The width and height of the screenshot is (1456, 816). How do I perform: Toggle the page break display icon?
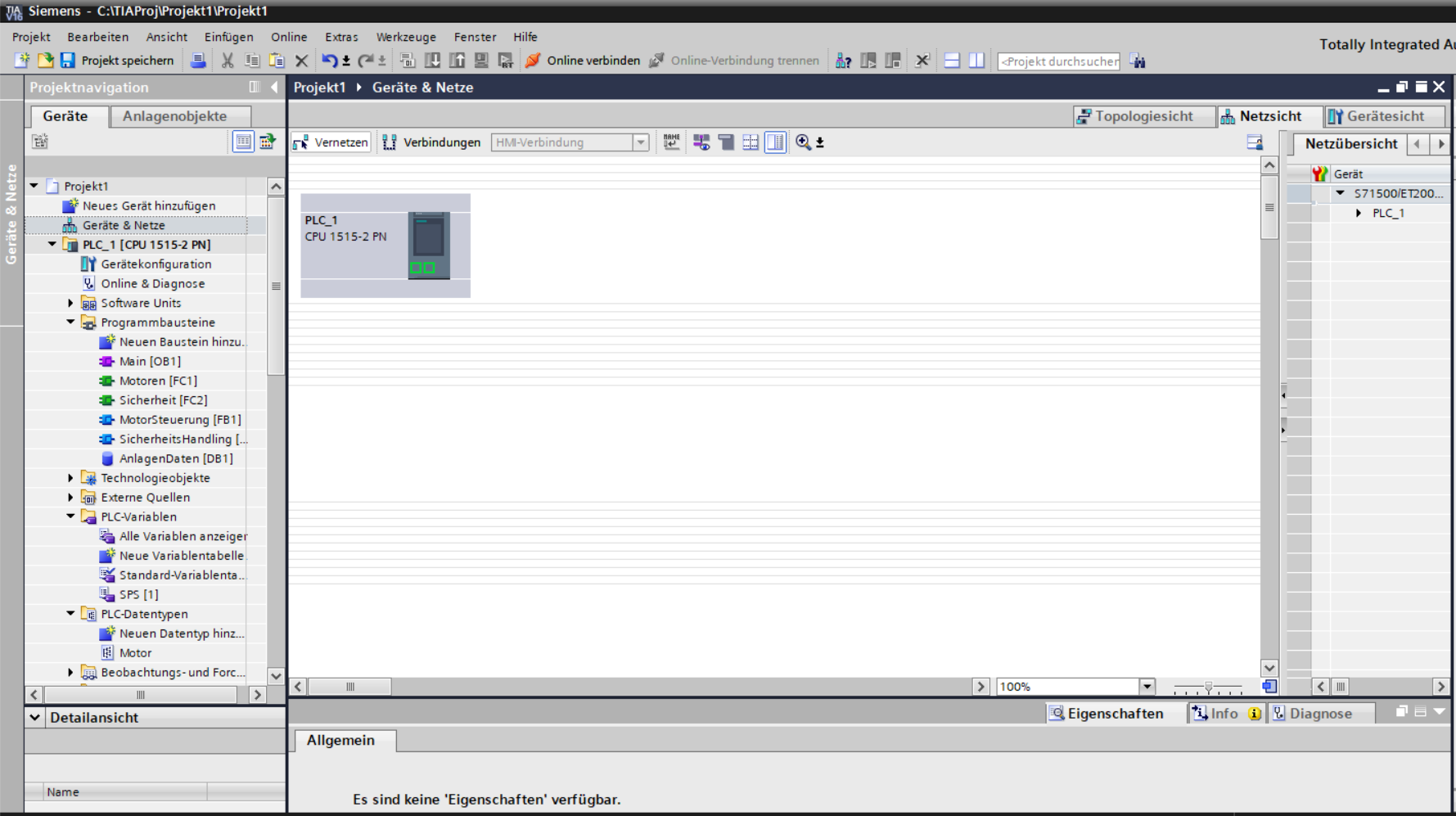click(751, 142)
